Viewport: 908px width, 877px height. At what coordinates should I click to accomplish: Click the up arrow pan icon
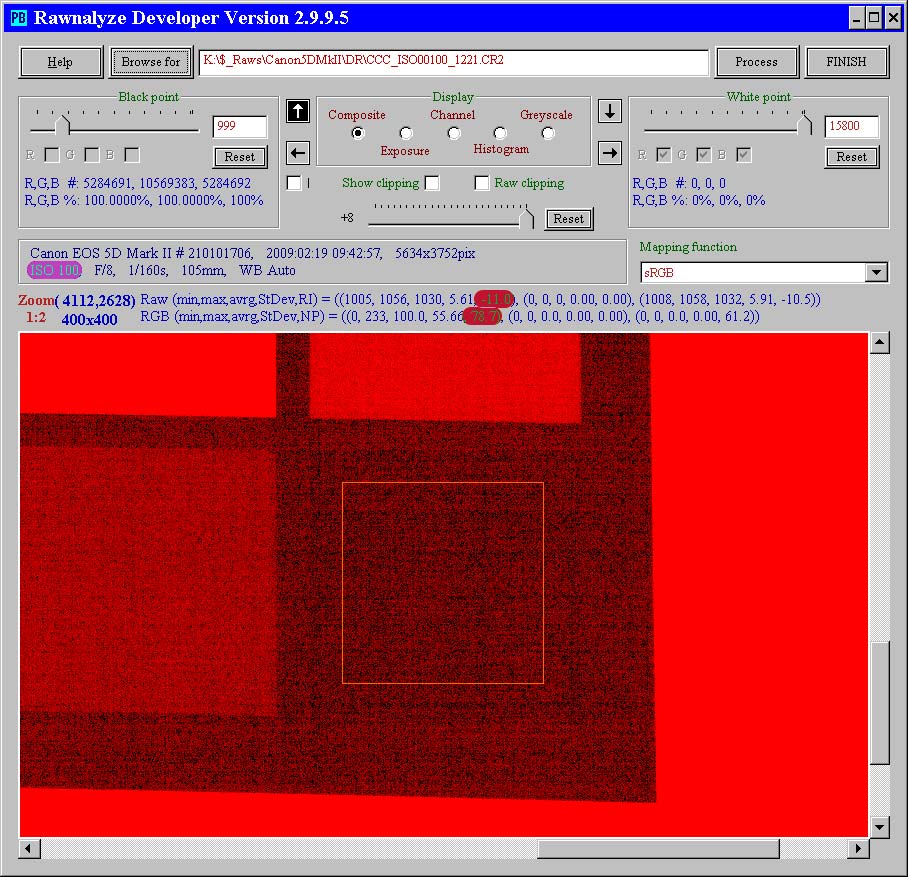[x=297, y=111]
